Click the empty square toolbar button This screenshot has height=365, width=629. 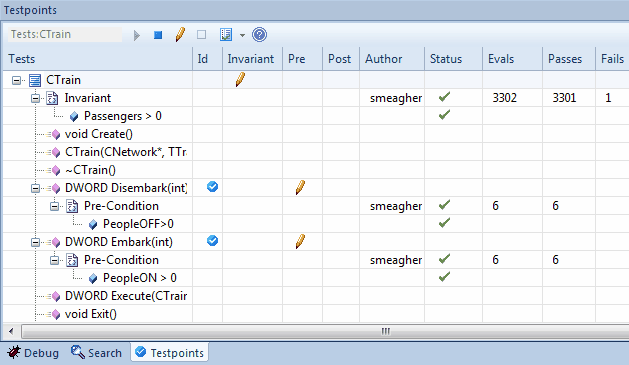(x=201, y=35)
